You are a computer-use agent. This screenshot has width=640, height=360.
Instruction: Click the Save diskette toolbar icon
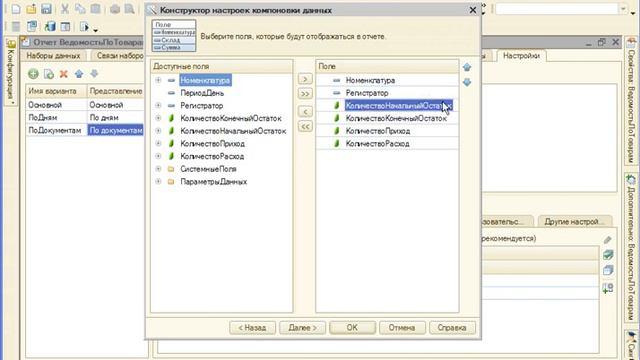pyautogui.click(x=46, y=9)
